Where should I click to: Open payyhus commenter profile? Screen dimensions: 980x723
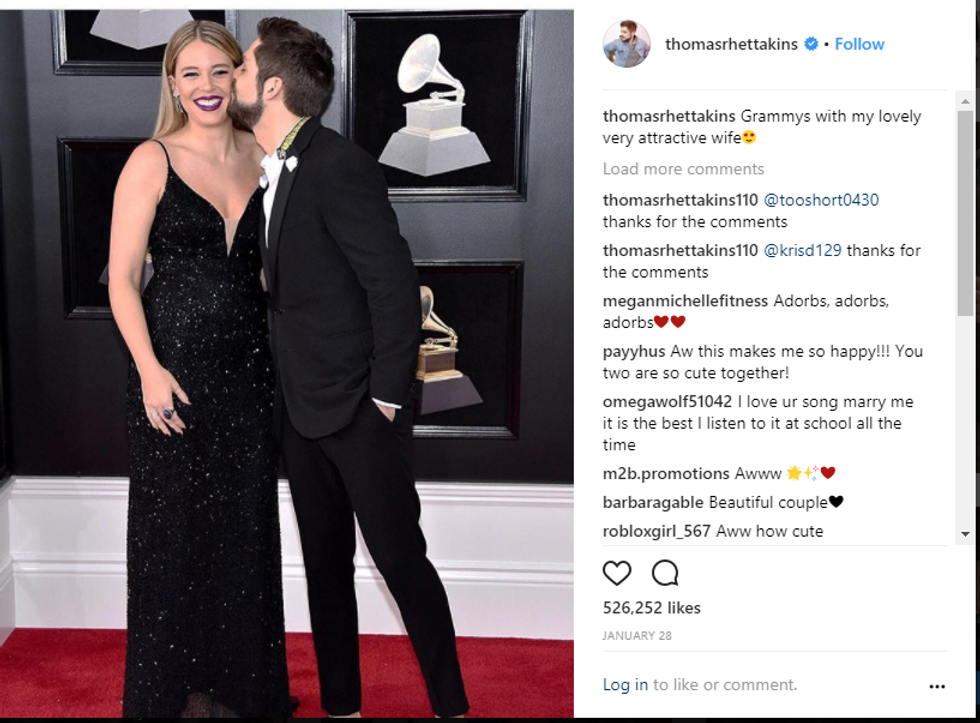pyautogui.click(x=632, y=352)
